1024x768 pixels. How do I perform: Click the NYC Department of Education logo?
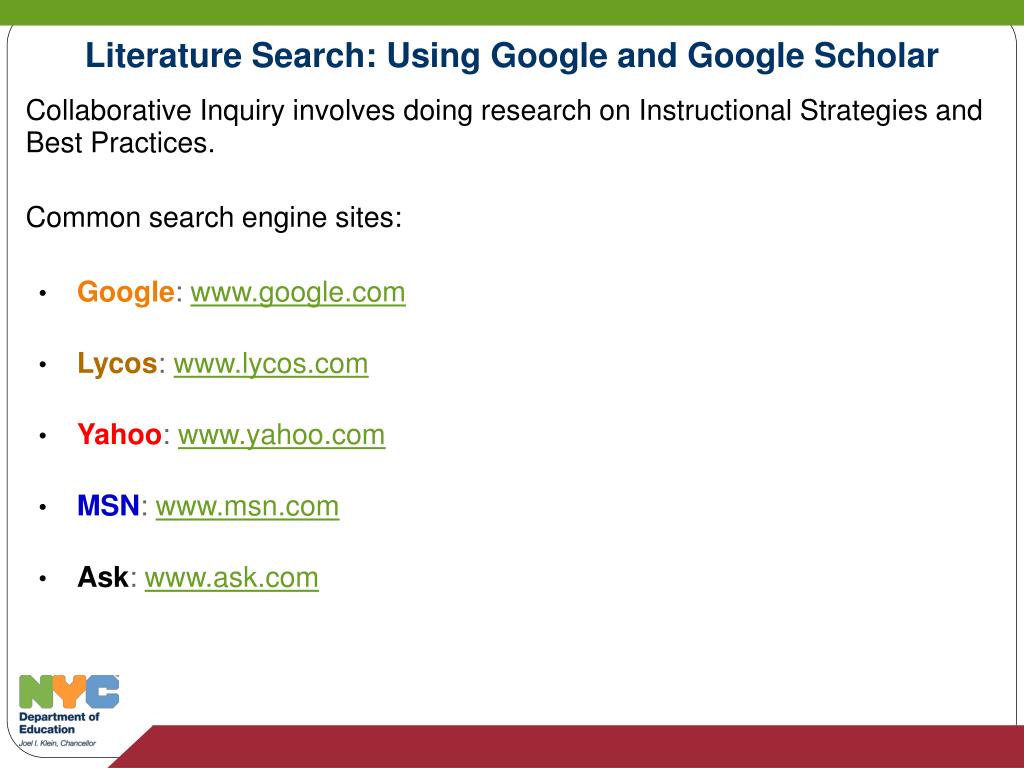click(69, 711)
